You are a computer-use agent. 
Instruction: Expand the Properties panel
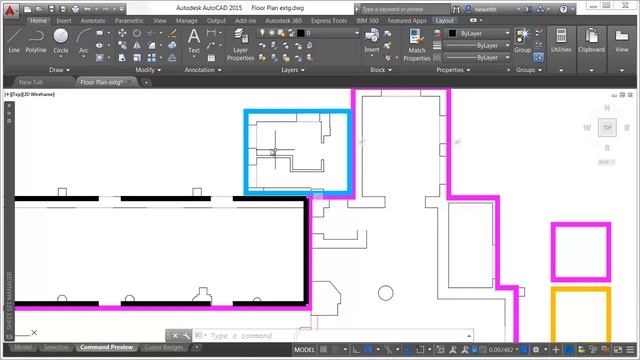[x=453, y=70]
